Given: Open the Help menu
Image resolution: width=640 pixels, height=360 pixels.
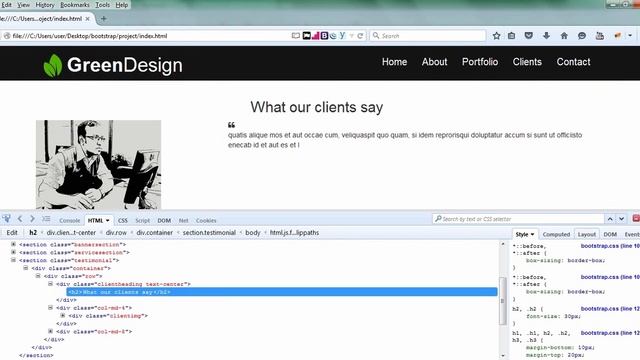Looking at the screenshot, I should 122,5.
